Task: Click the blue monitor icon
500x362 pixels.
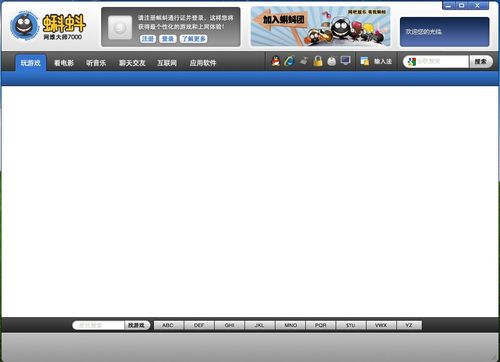Action: coord(345,61)
